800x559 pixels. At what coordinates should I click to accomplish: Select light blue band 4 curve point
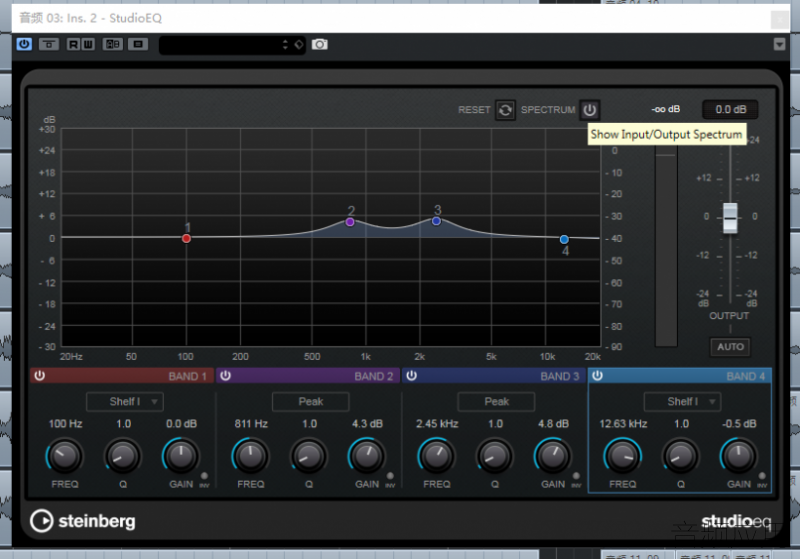[x=564, y=239]
